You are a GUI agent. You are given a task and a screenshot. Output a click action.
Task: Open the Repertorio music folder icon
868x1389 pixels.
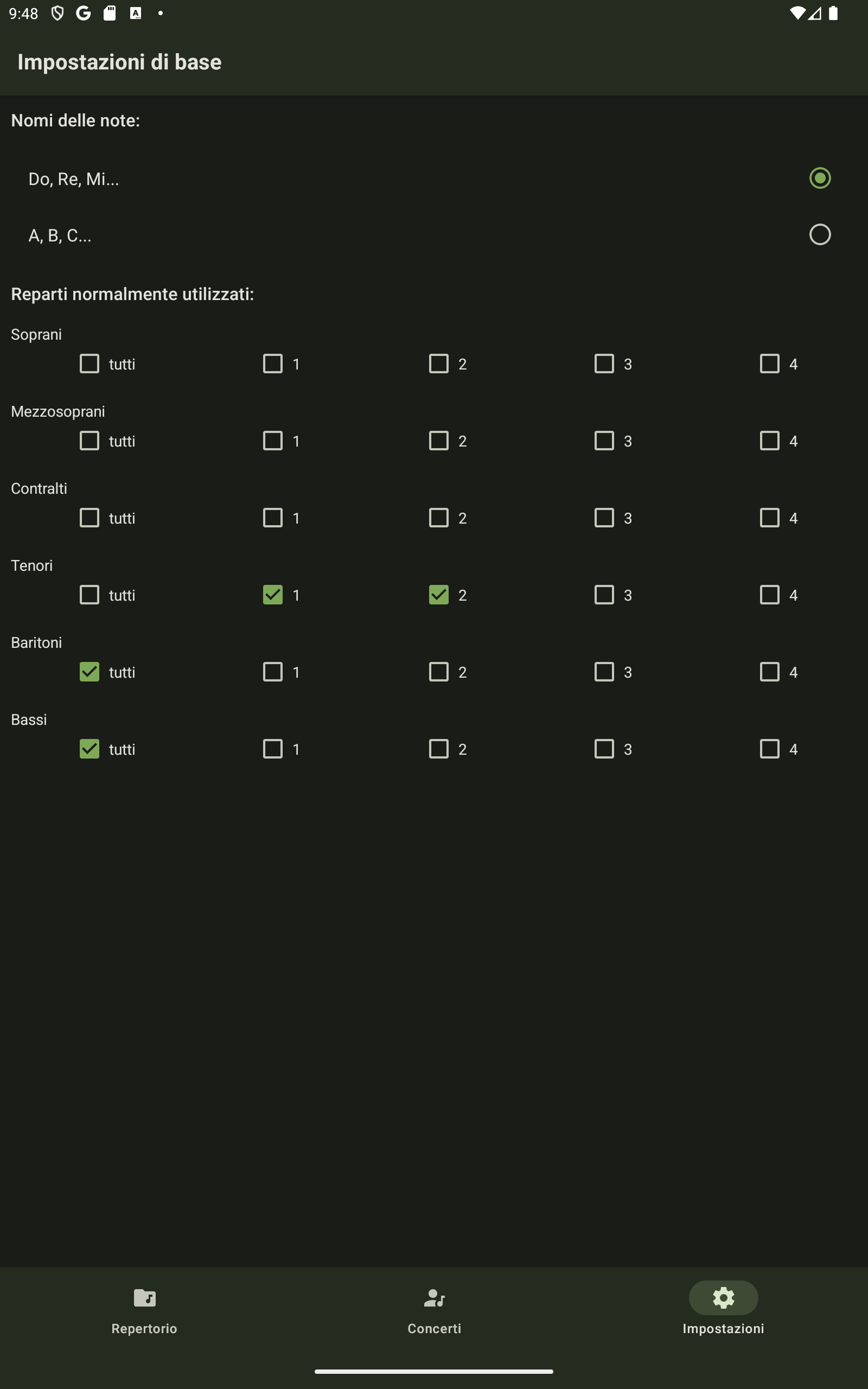(145, 1297)
